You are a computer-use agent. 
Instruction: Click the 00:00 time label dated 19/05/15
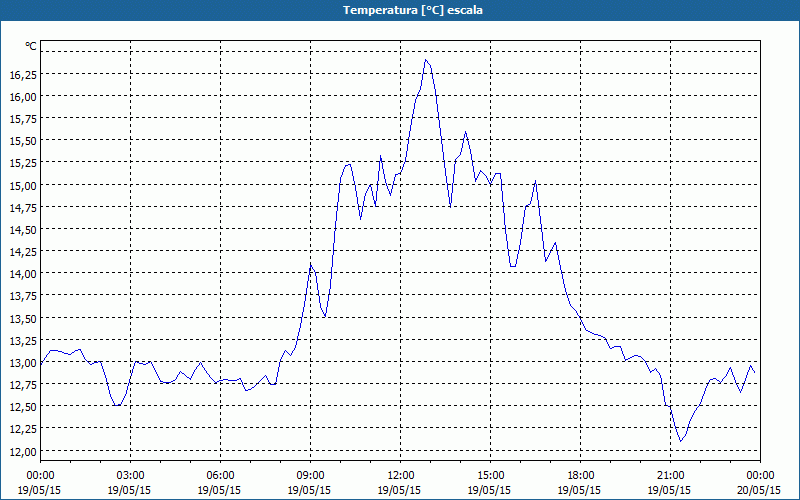pos(40,476)
